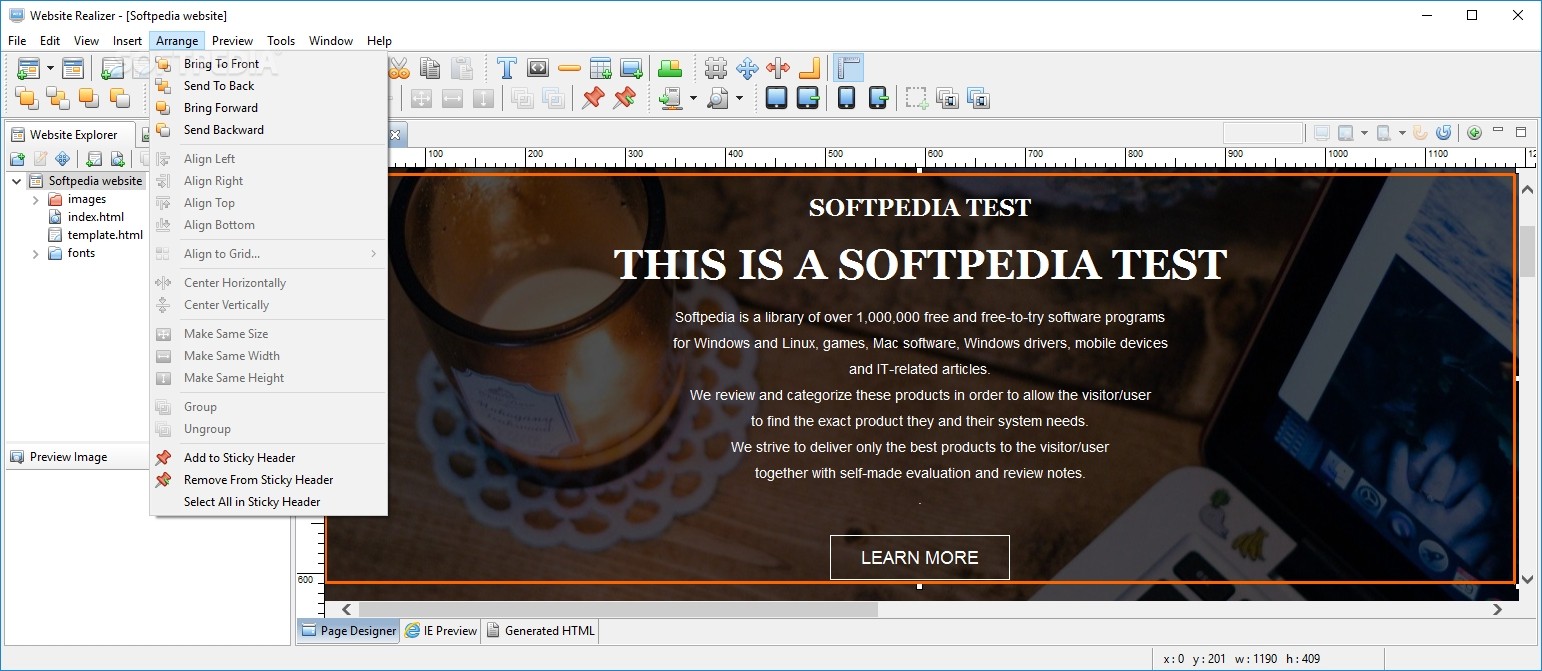Click the insert table icon
Screen dimensions: 1542x671
click(600, 68)
